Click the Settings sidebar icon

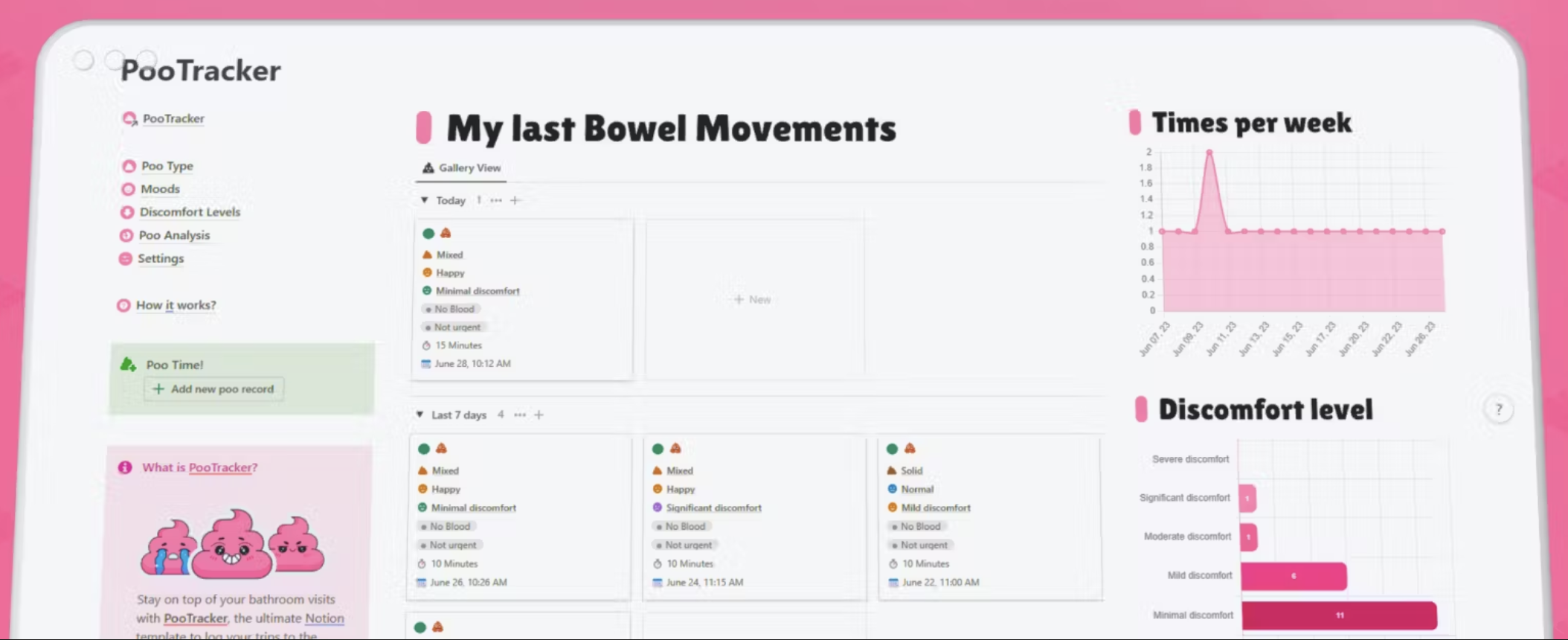pos(125,258)
